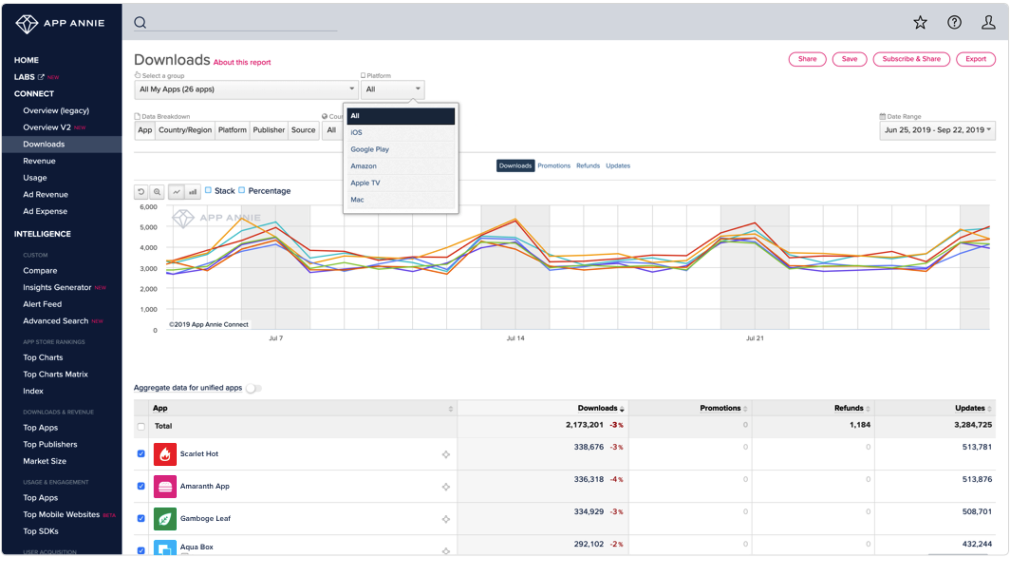Screen dimensions: 1012x563
Task: Uncheck Amaranth App checkbox
Action: (141, 486)
